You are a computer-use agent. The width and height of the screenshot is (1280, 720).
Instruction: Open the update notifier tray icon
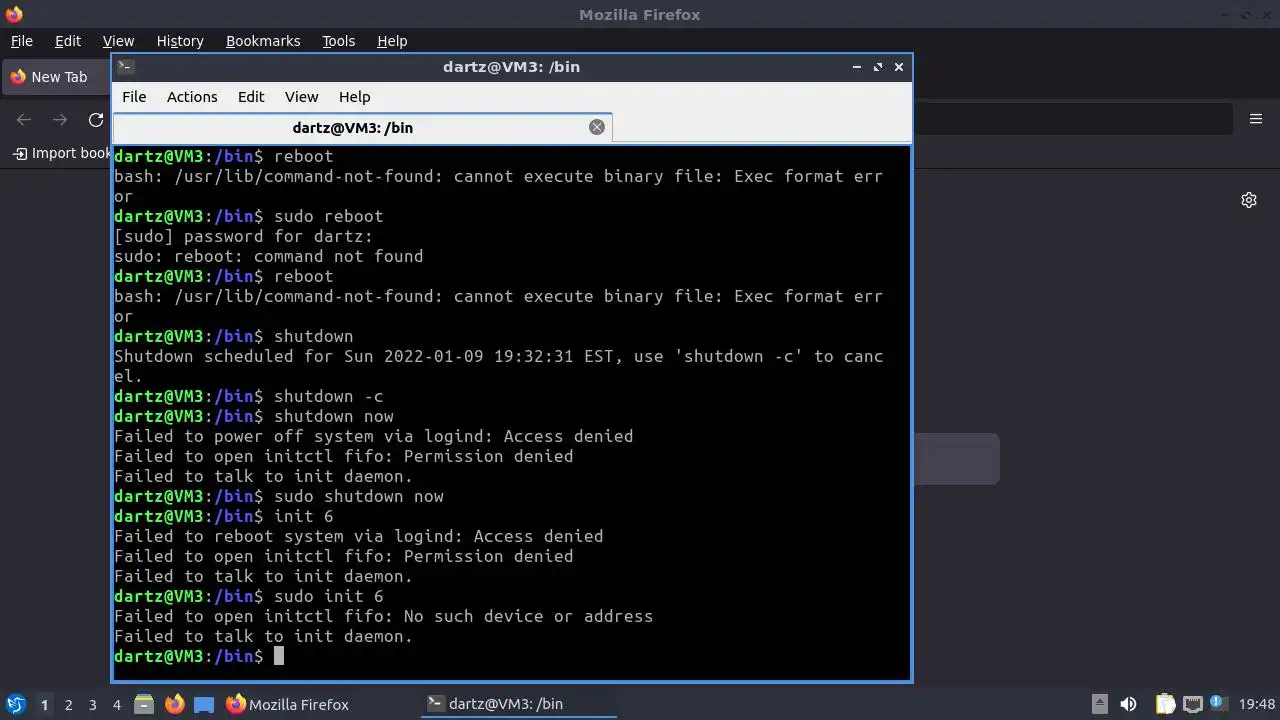[x=1219, y=703]
